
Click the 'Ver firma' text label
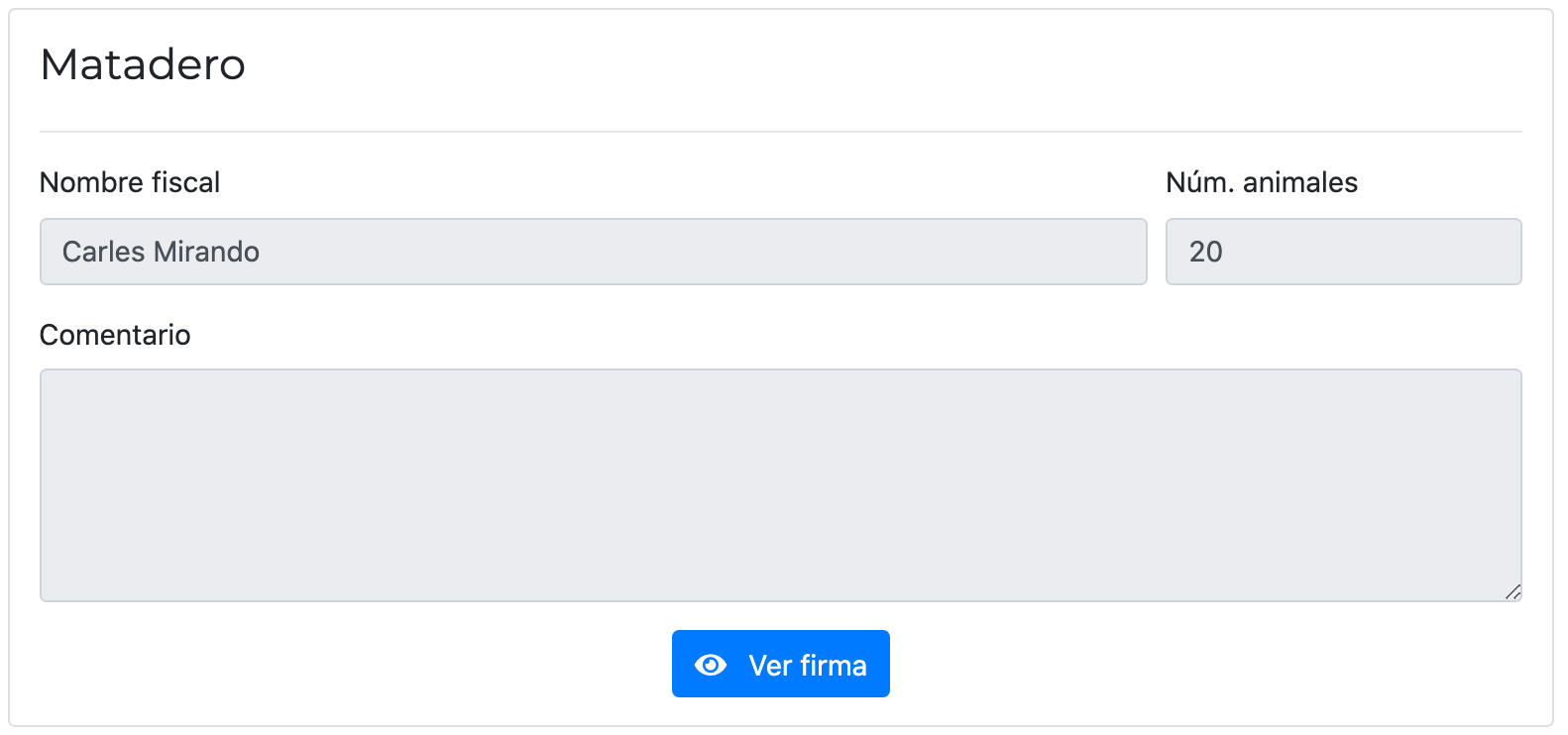808,666
